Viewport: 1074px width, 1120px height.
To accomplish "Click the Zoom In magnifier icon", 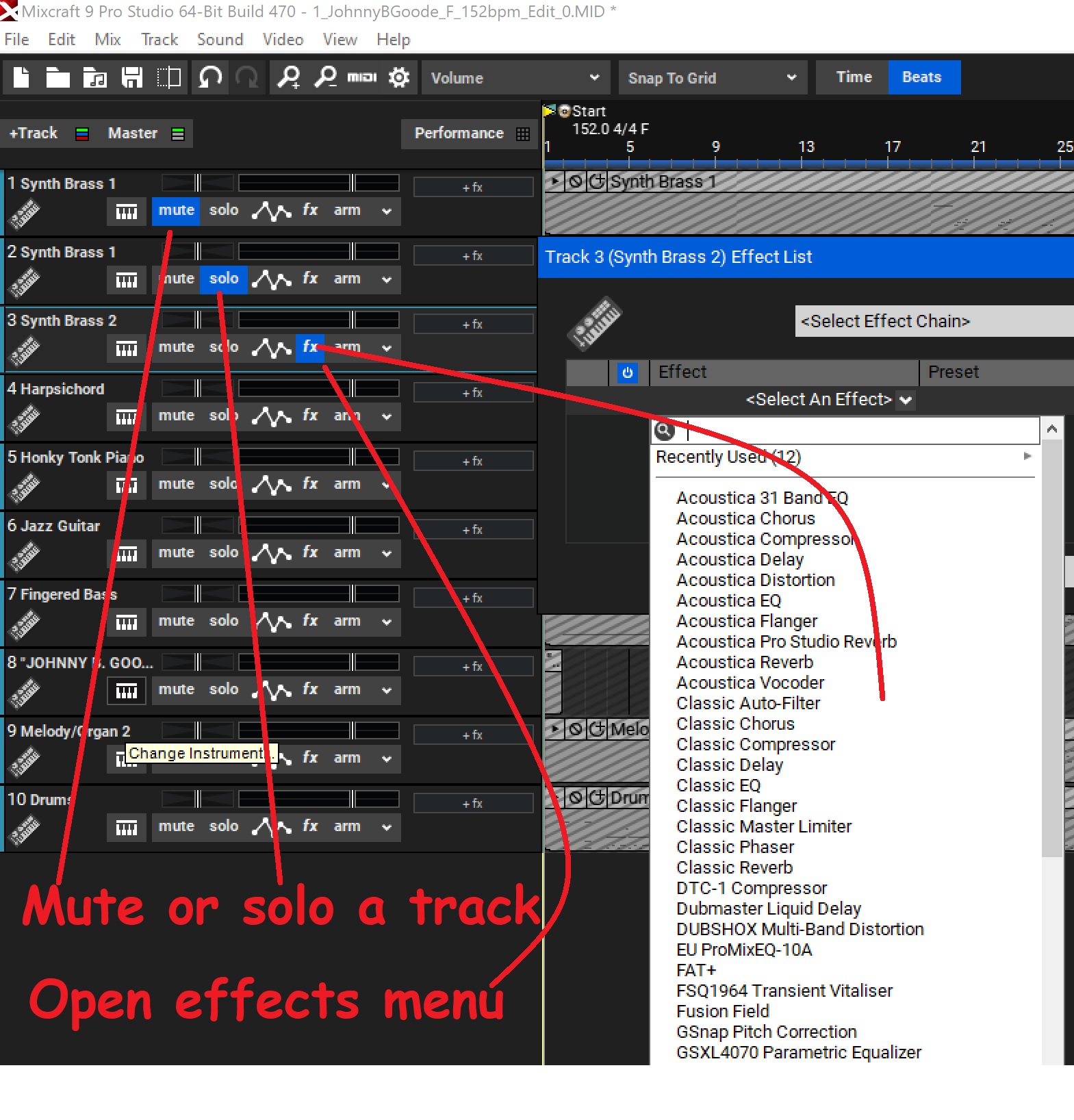I will pyautogui.click(x=288, y=77).
